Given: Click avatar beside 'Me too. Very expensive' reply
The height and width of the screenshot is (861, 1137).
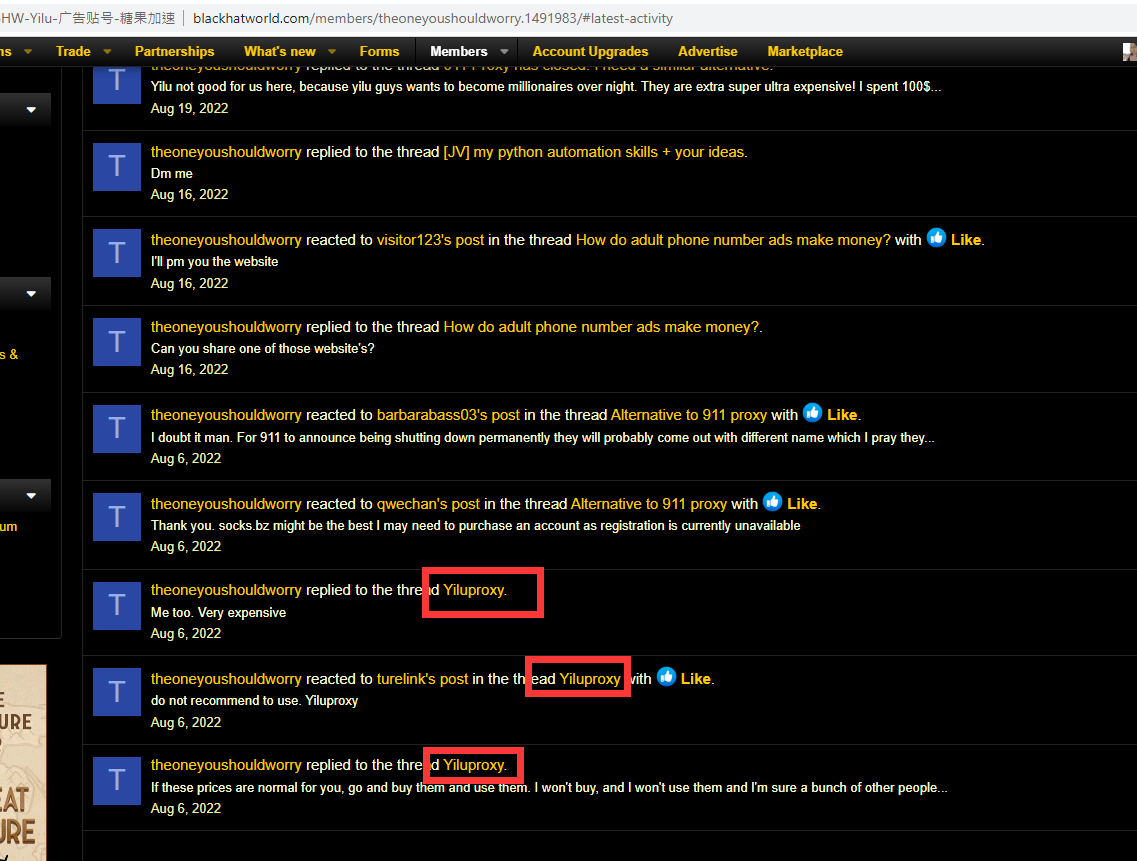Looking at the screenshot, I should tap(117, 606).
